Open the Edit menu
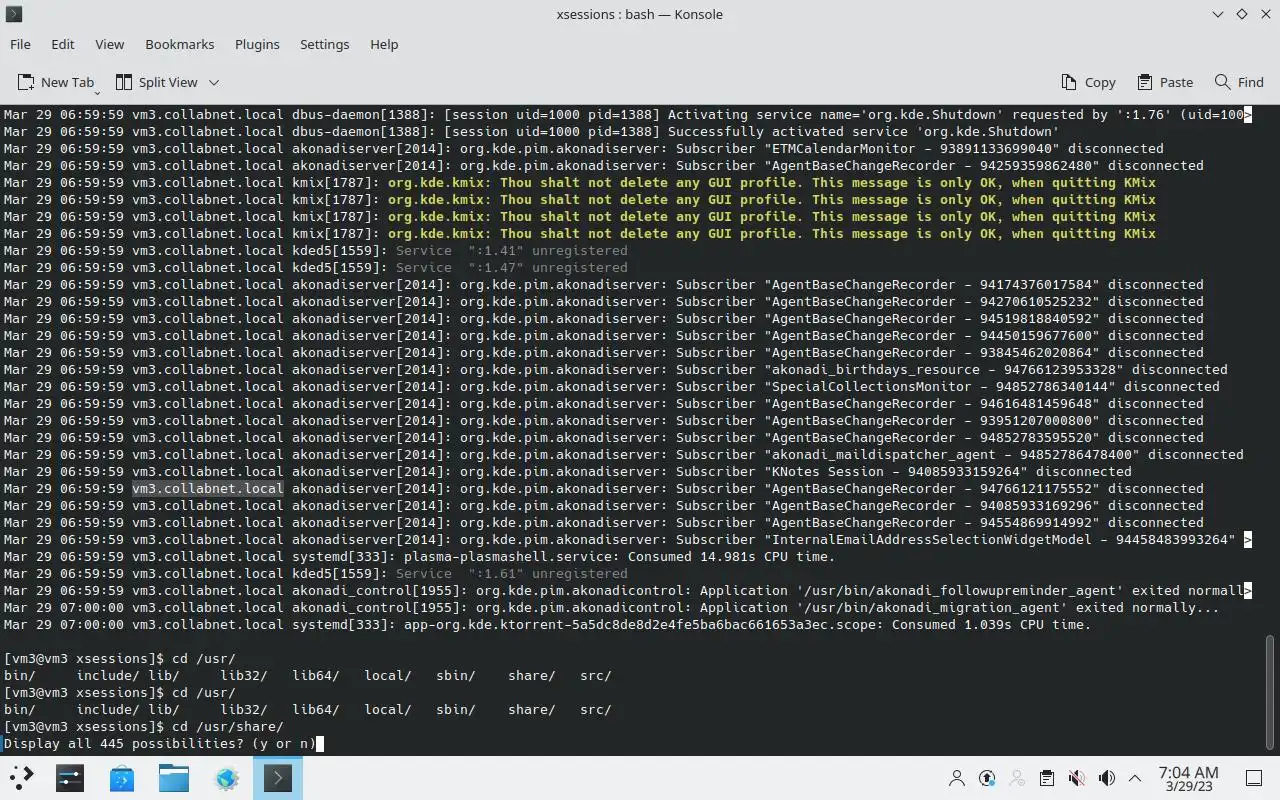This screenshot has width=1280, height=800. [x=63, y=44]
